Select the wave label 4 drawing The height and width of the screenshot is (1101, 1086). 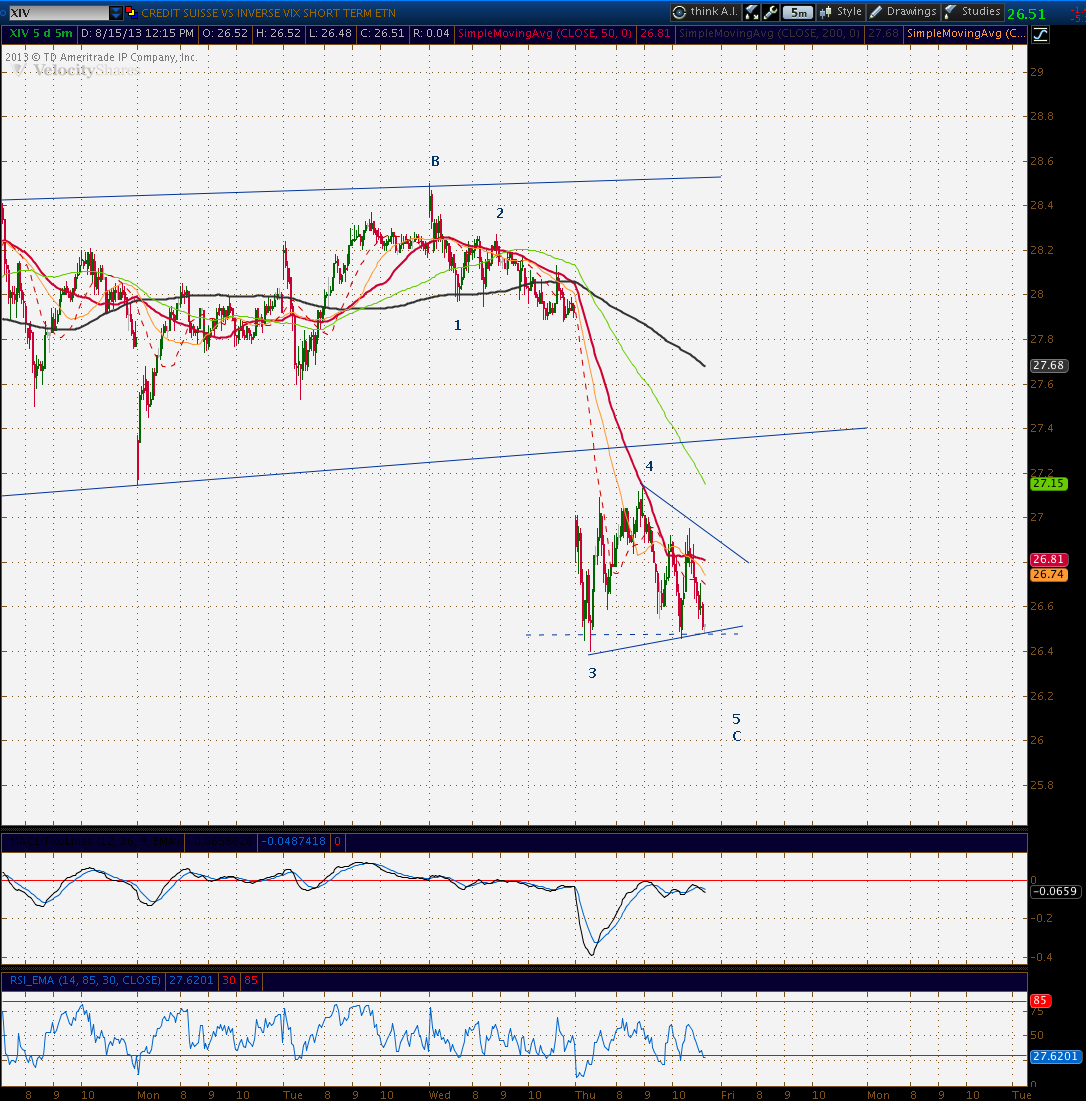[649, 466]
